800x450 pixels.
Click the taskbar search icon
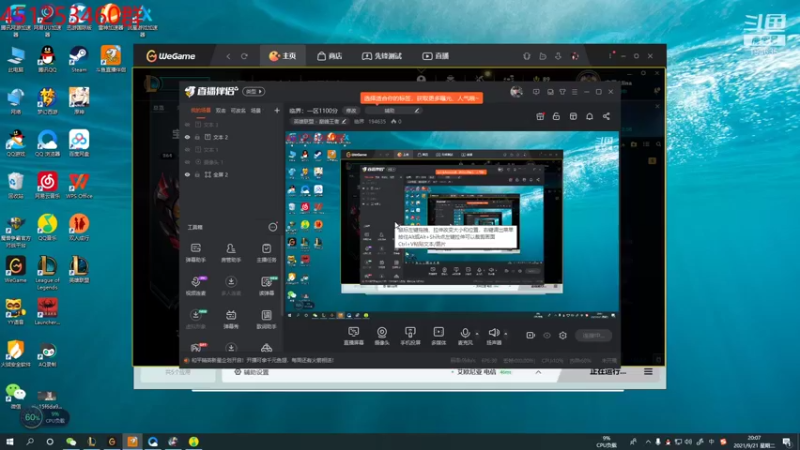click(x=30, y=441)
